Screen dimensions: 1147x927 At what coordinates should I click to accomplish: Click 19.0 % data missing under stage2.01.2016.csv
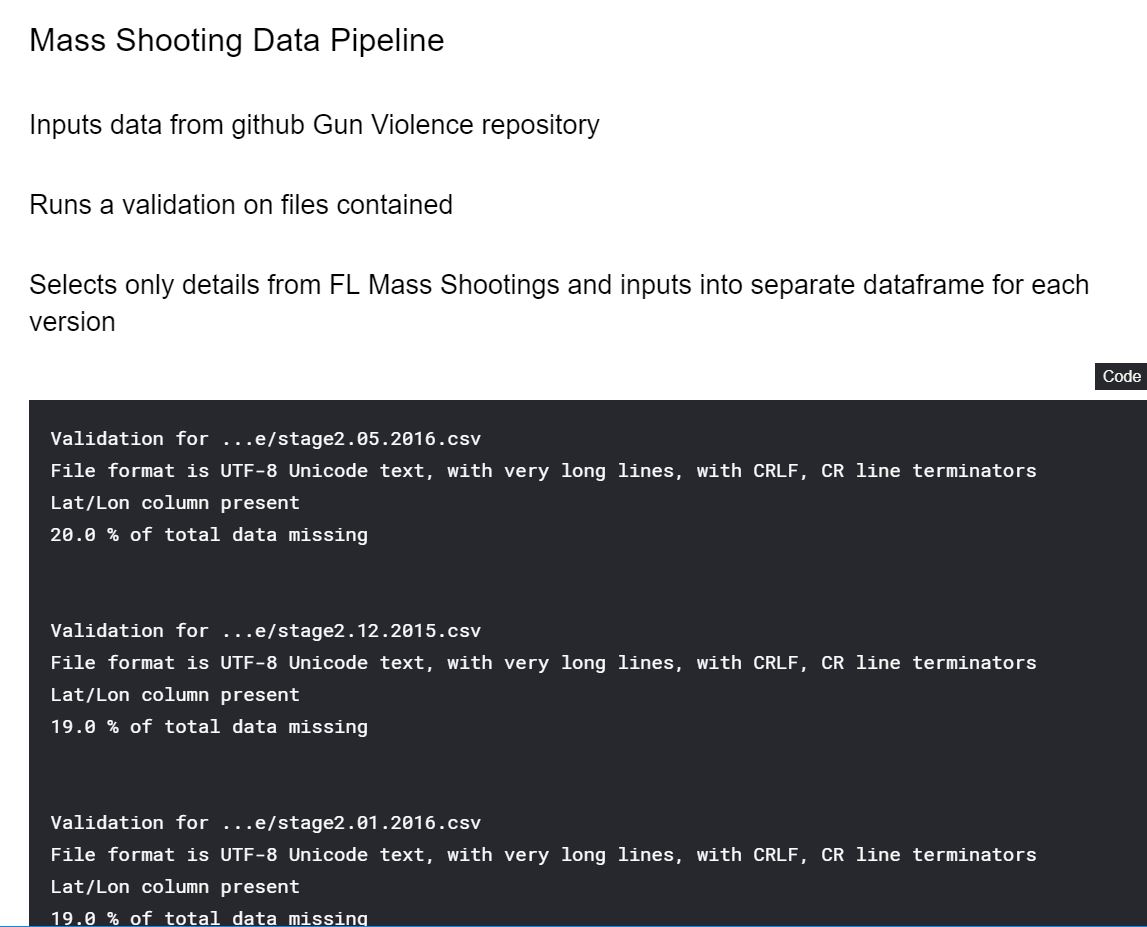[x=209, y=917]
